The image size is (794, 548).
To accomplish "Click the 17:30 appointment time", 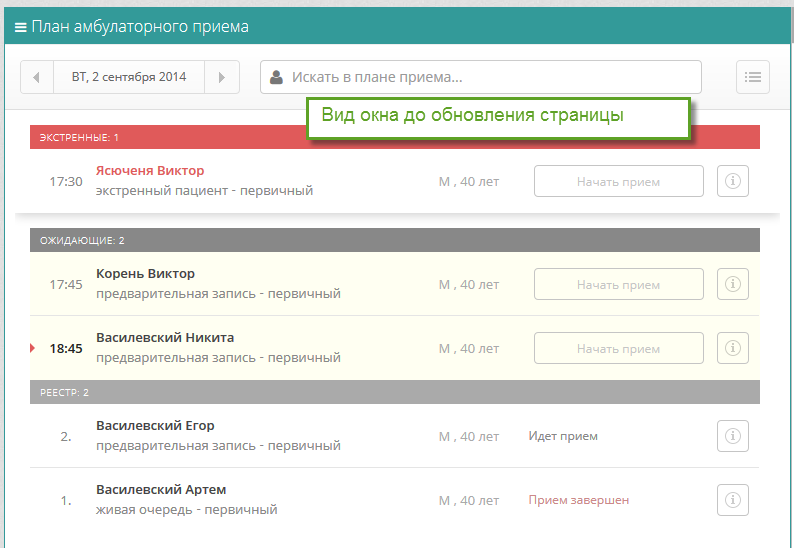I will tap(66, 181).
